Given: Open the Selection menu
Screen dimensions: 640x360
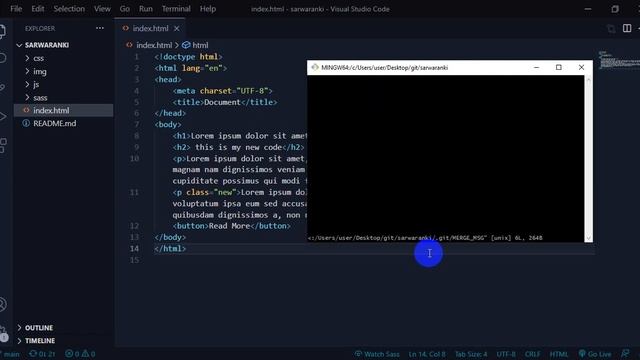Looking at the screenshot, I should coord(69,9).
